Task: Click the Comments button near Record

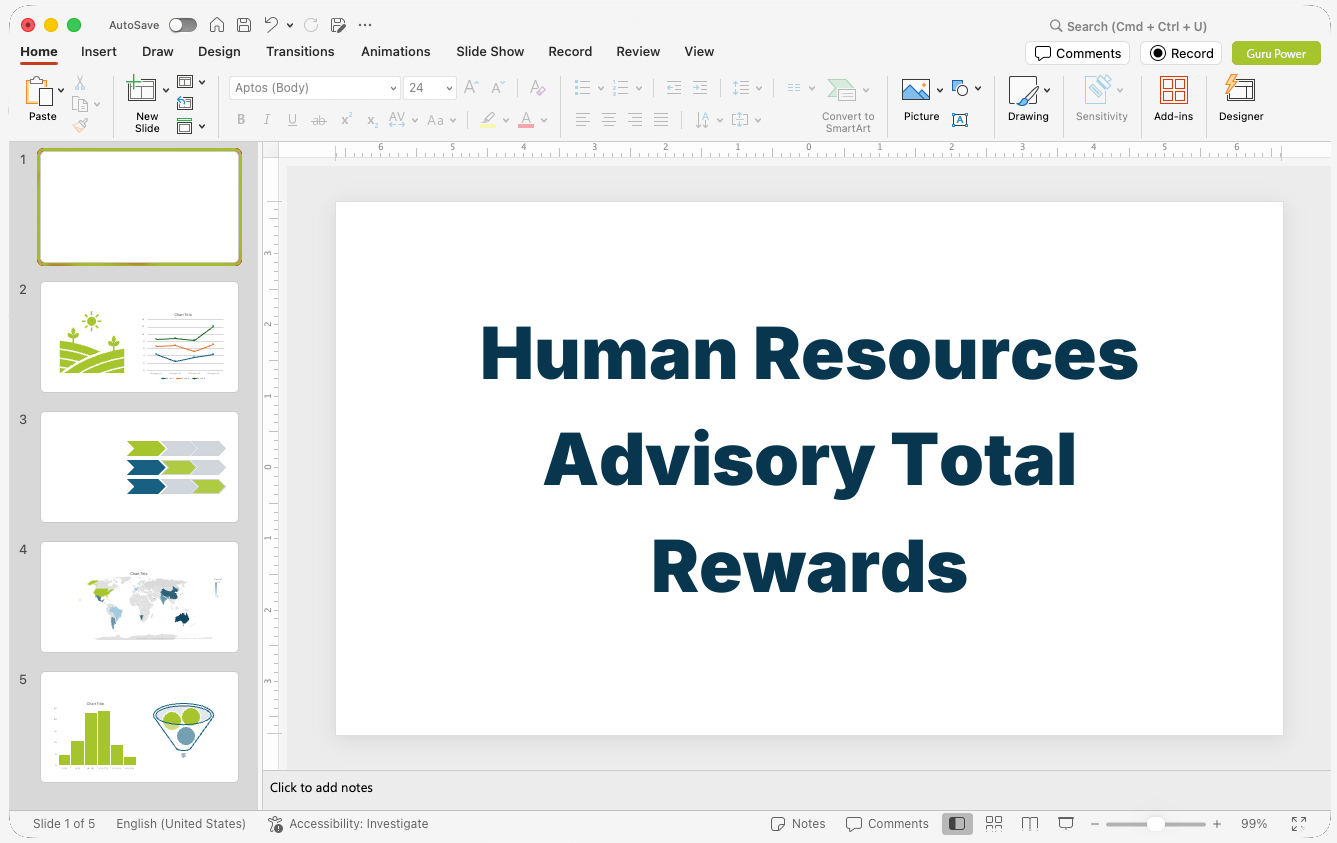Action: pos(1077,53)
